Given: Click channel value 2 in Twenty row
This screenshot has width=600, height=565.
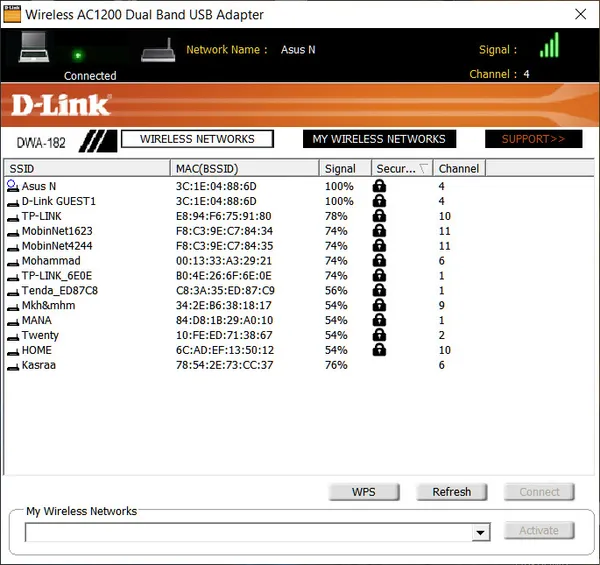Looking at the screenshot, I should (442, 335).
